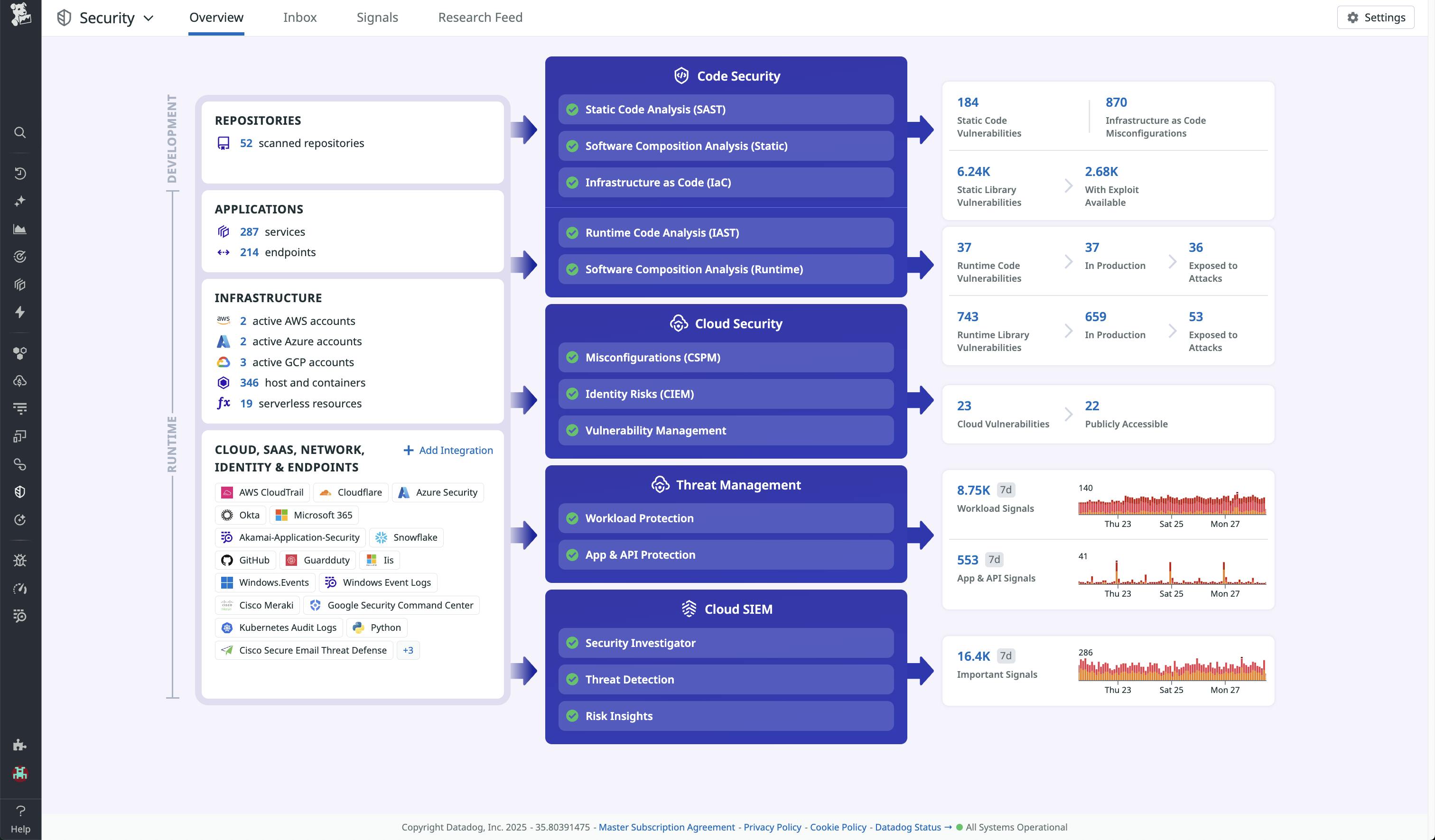Click the Add Integration link
This screenshot has width=1435, height=840.
coord(447,450)
